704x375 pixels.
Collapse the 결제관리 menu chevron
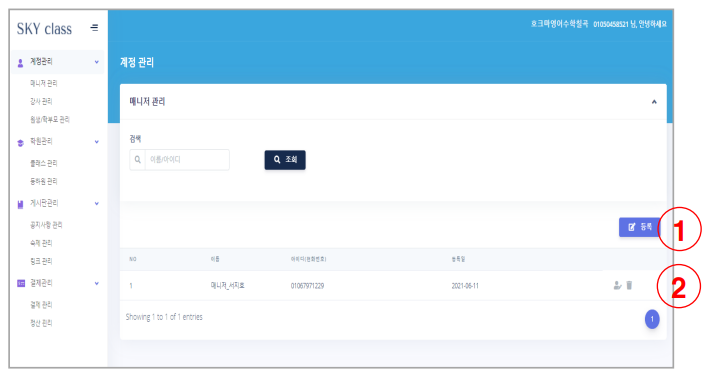point(97,283)
